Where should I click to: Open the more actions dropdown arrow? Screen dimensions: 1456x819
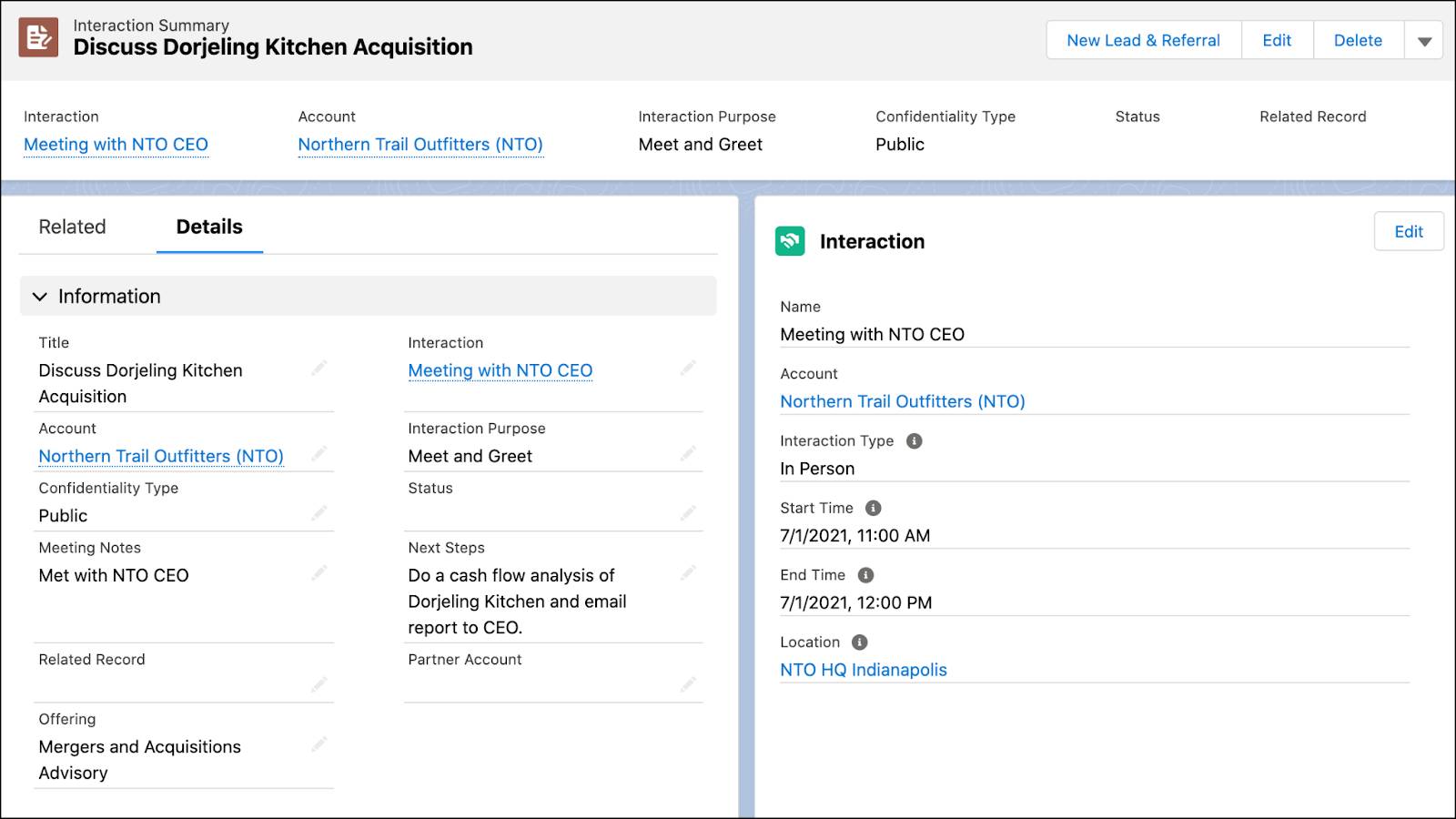[x=1424, y=41]
